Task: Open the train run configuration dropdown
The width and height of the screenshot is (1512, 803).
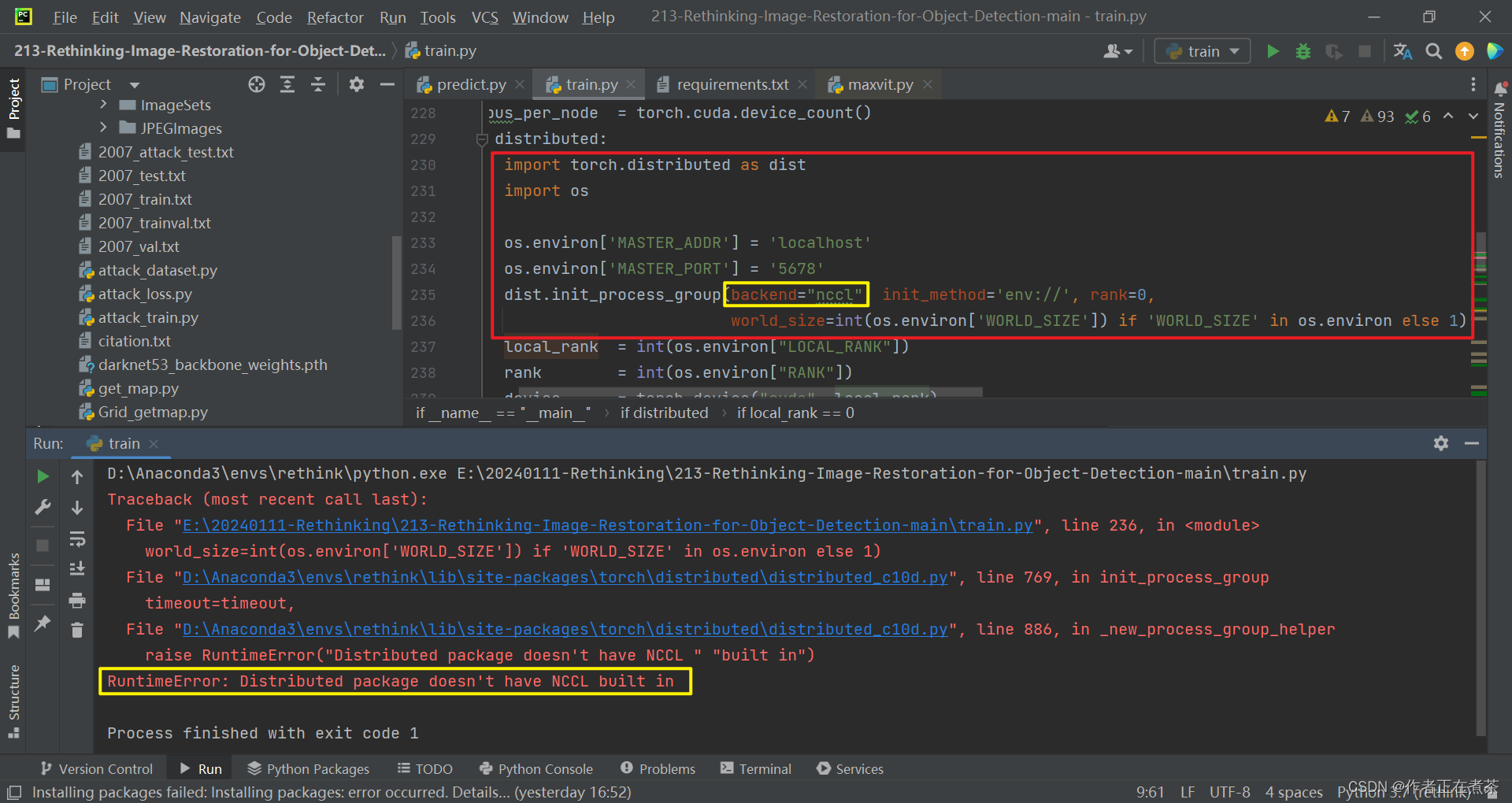Action: click(1202, 50)
